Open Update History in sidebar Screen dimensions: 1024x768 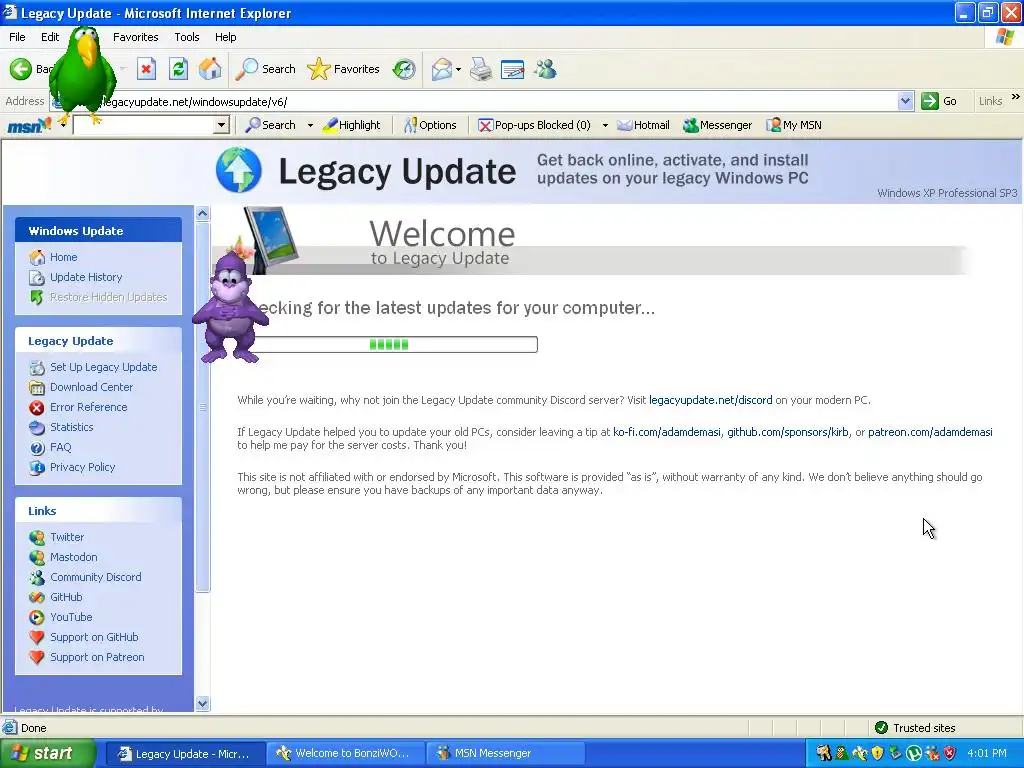pyautogui.click(x=86, y=277)
